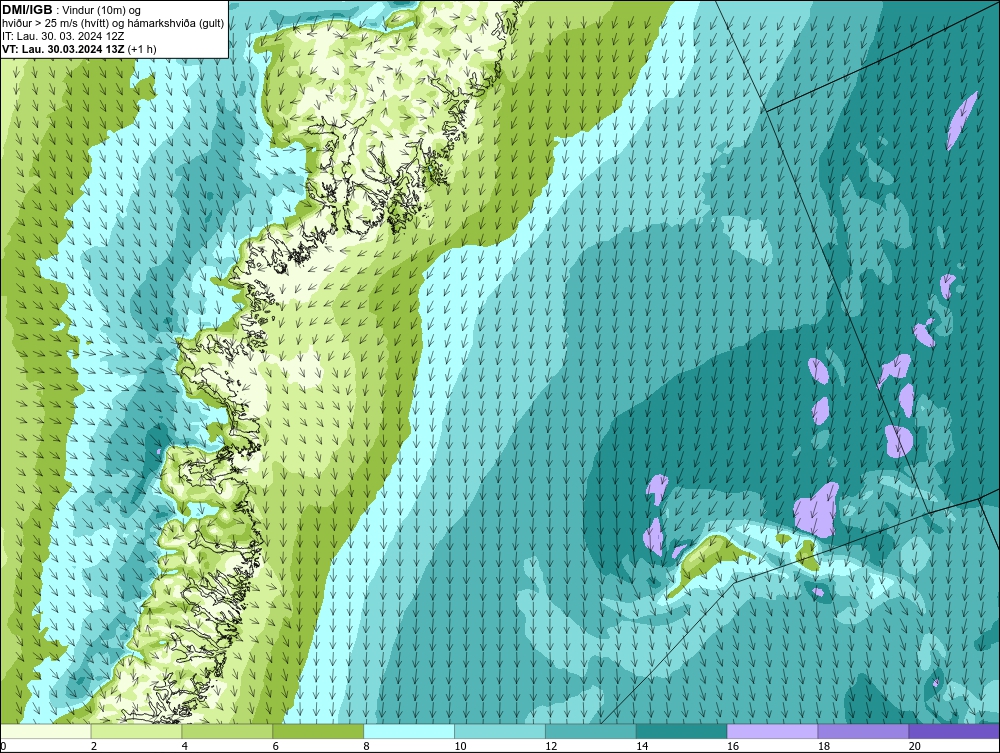Click the legend value label 16
This screenshot has width=1000, height=753.
(733, 746)
